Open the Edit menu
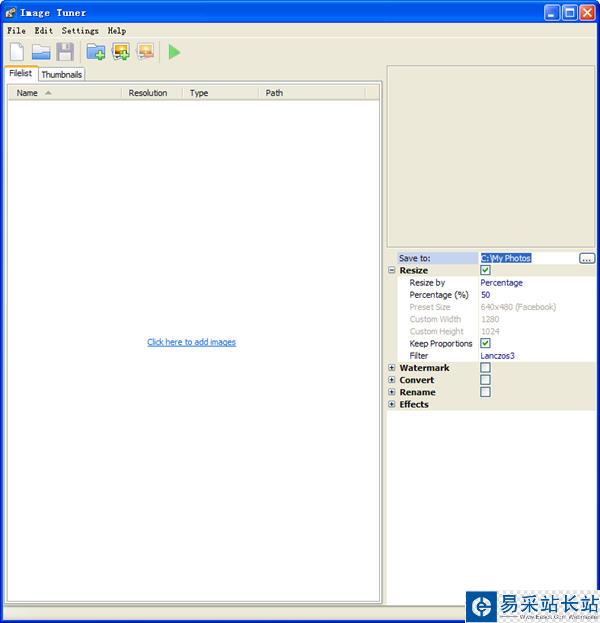Viewport: 600px width, 623px height. (44, 31)
